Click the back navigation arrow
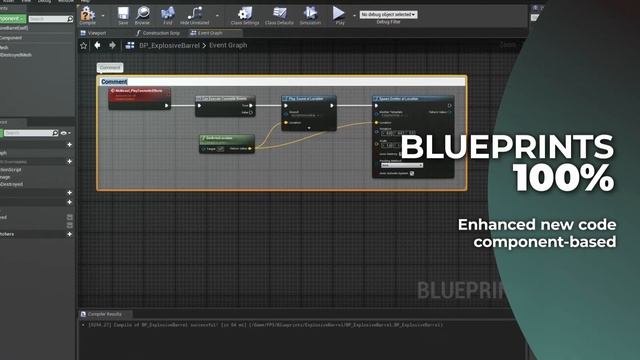 98,45
